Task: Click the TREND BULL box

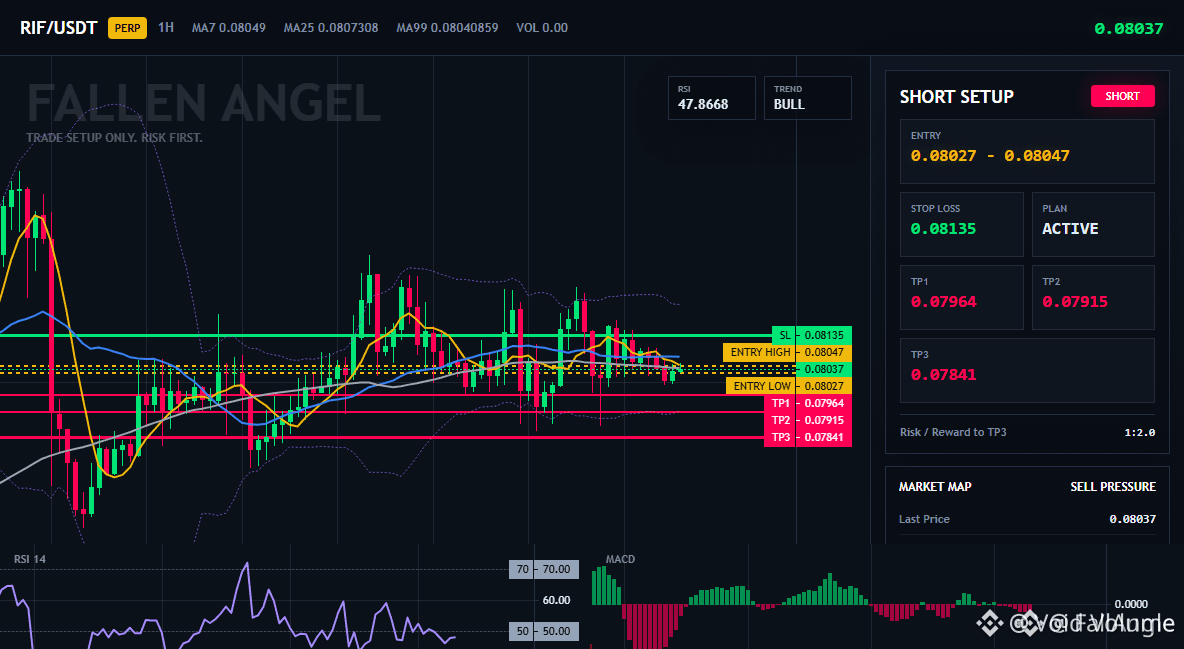Action: click(807, 97)
